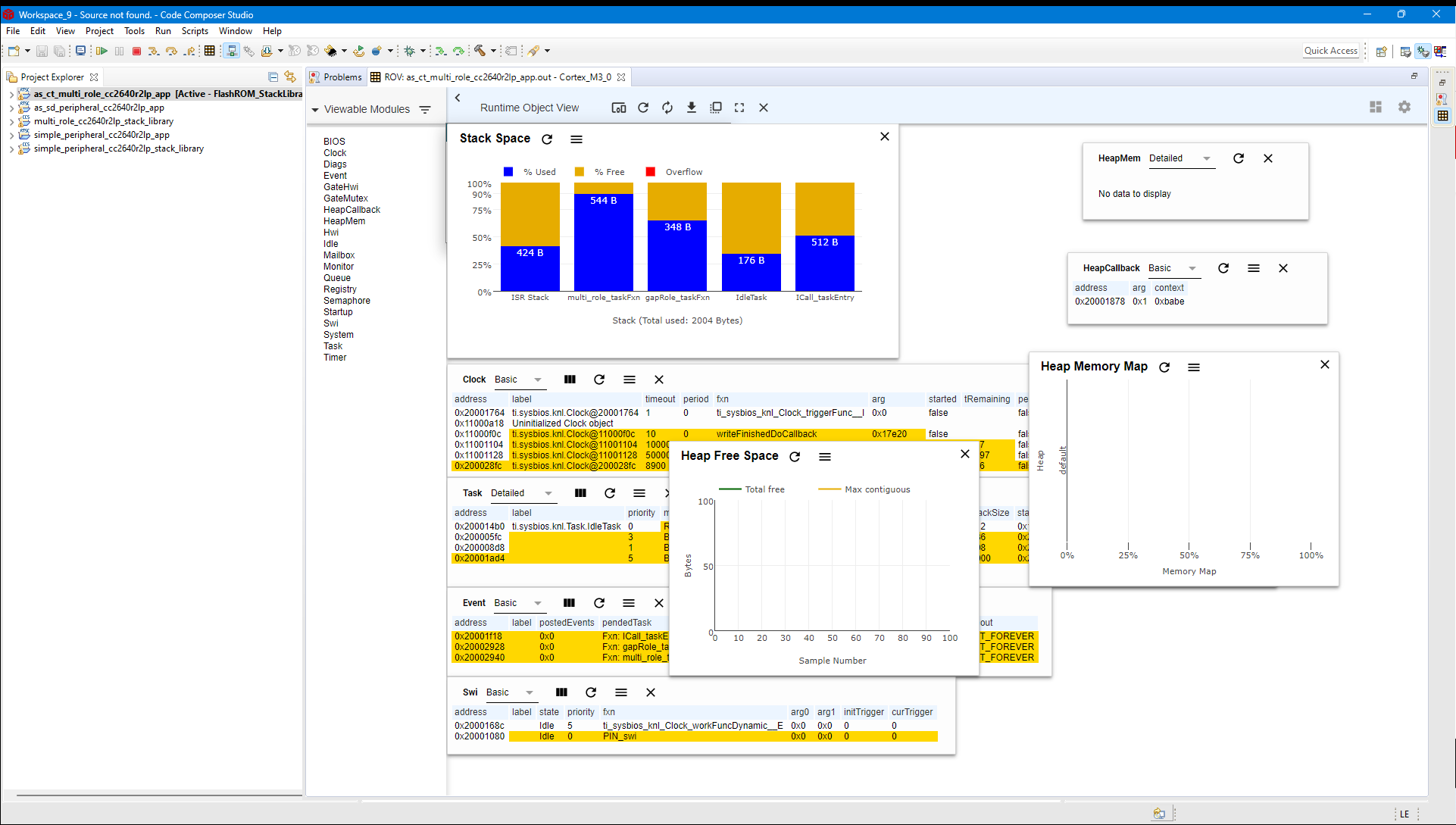Select the Semaphore module
This screenshot has width=1456, height=825.
pos(347,301)
